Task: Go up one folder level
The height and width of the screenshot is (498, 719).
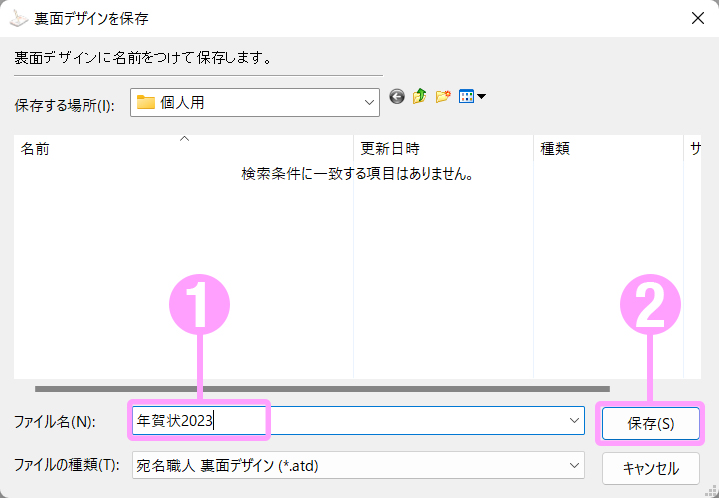Action: (x=420, y=97)
